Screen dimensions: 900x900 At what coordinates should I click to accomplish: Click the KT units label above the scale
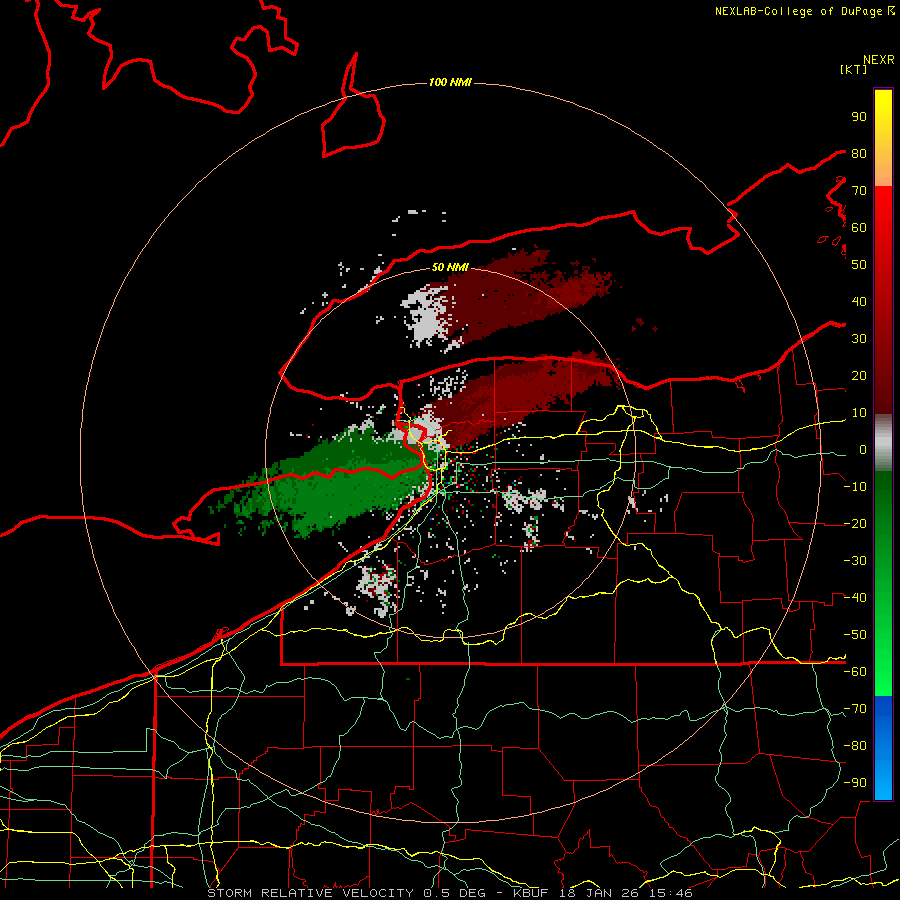[854, 69]
